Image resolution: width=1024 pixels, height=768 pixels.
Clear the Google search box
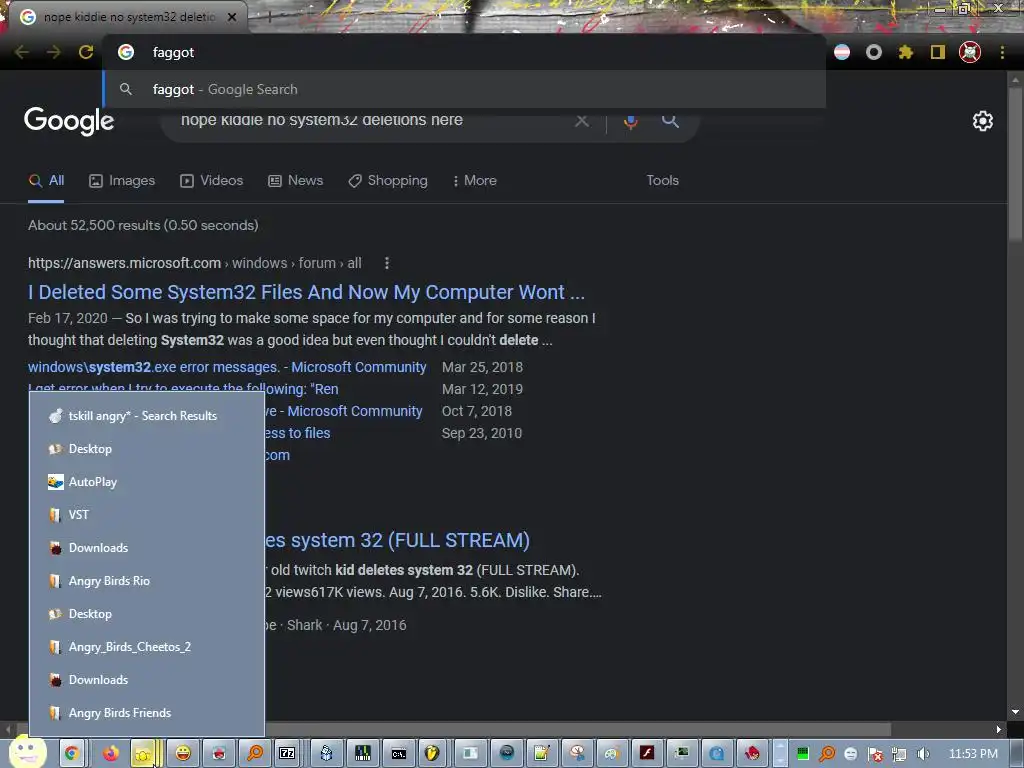pyautogui.click(x=581, y=121)
